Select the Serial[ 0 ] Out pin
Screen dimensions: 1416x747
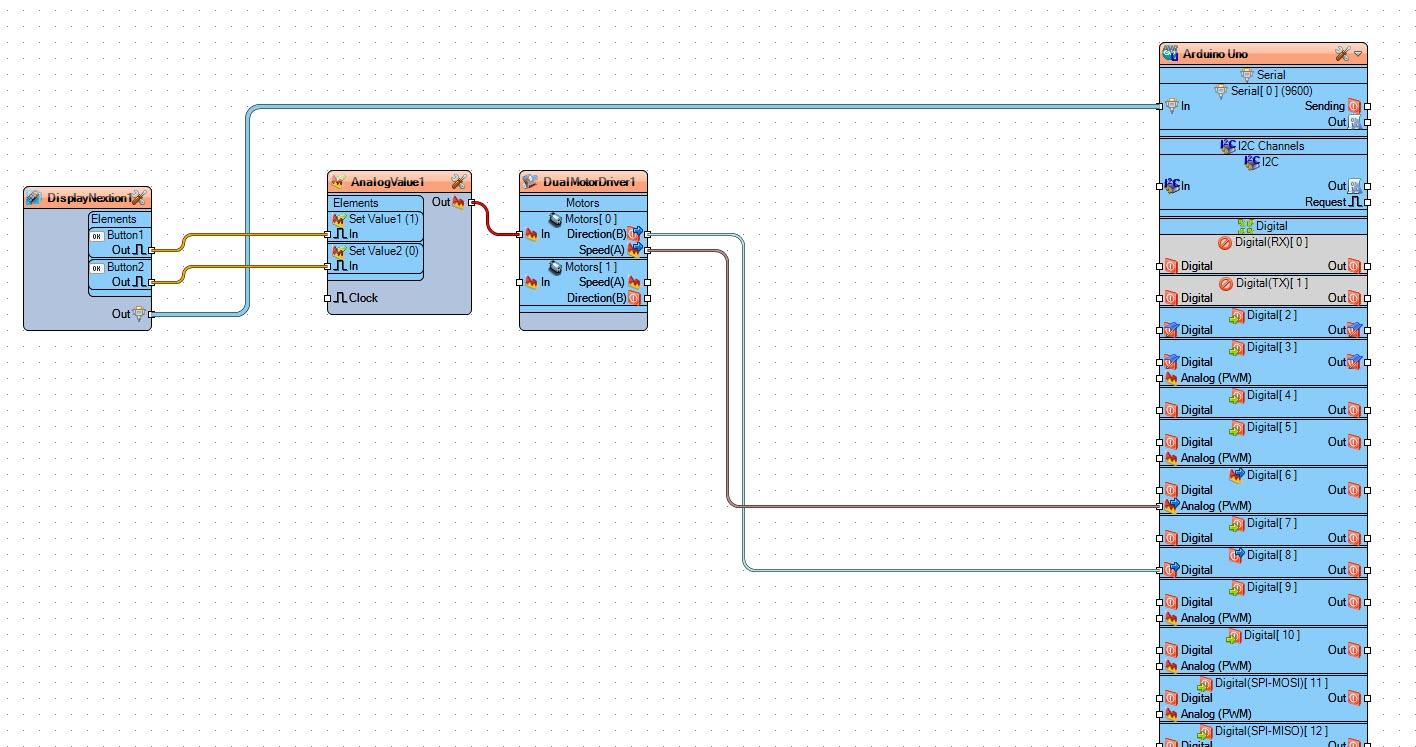click(x=1368, y=122)
